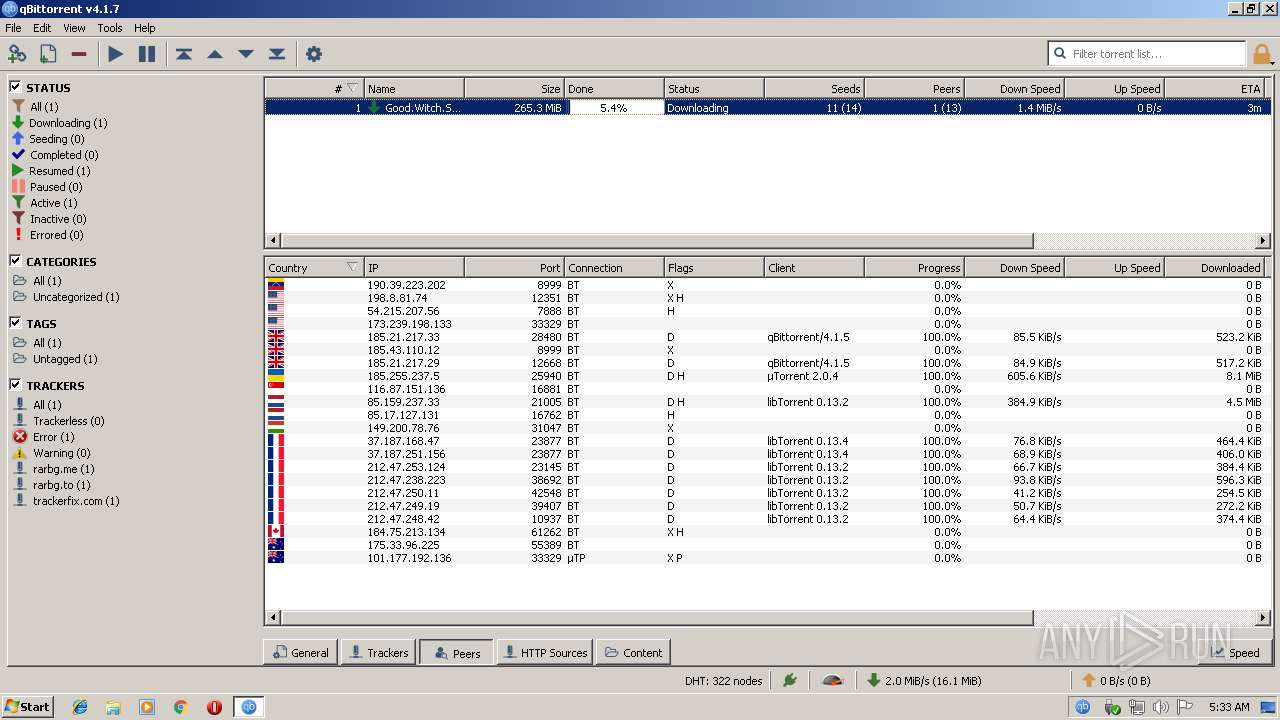
Task: Sort torrents by Size column
Action: tap(514, 88)
